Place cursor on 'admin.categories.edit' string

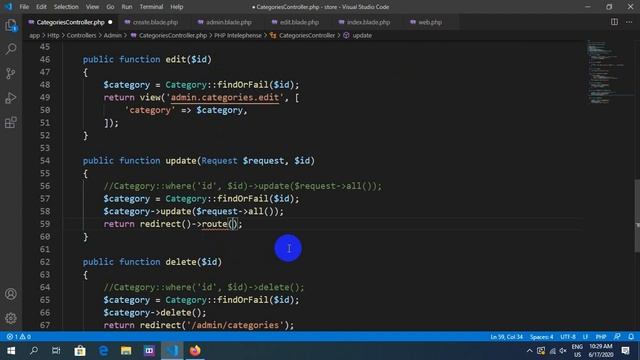pyautogui.click(x=225, y=98)
